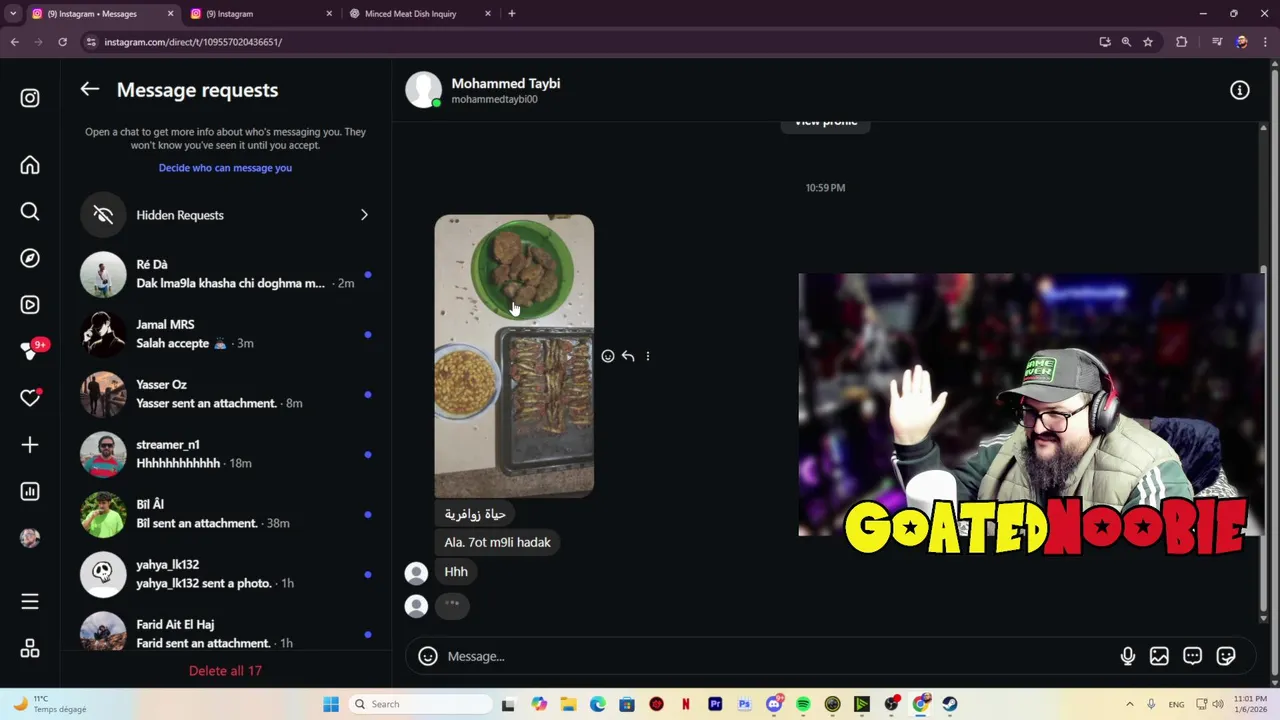
Task: Open Messages icon with 9+ badge
Action: [30, 350]
